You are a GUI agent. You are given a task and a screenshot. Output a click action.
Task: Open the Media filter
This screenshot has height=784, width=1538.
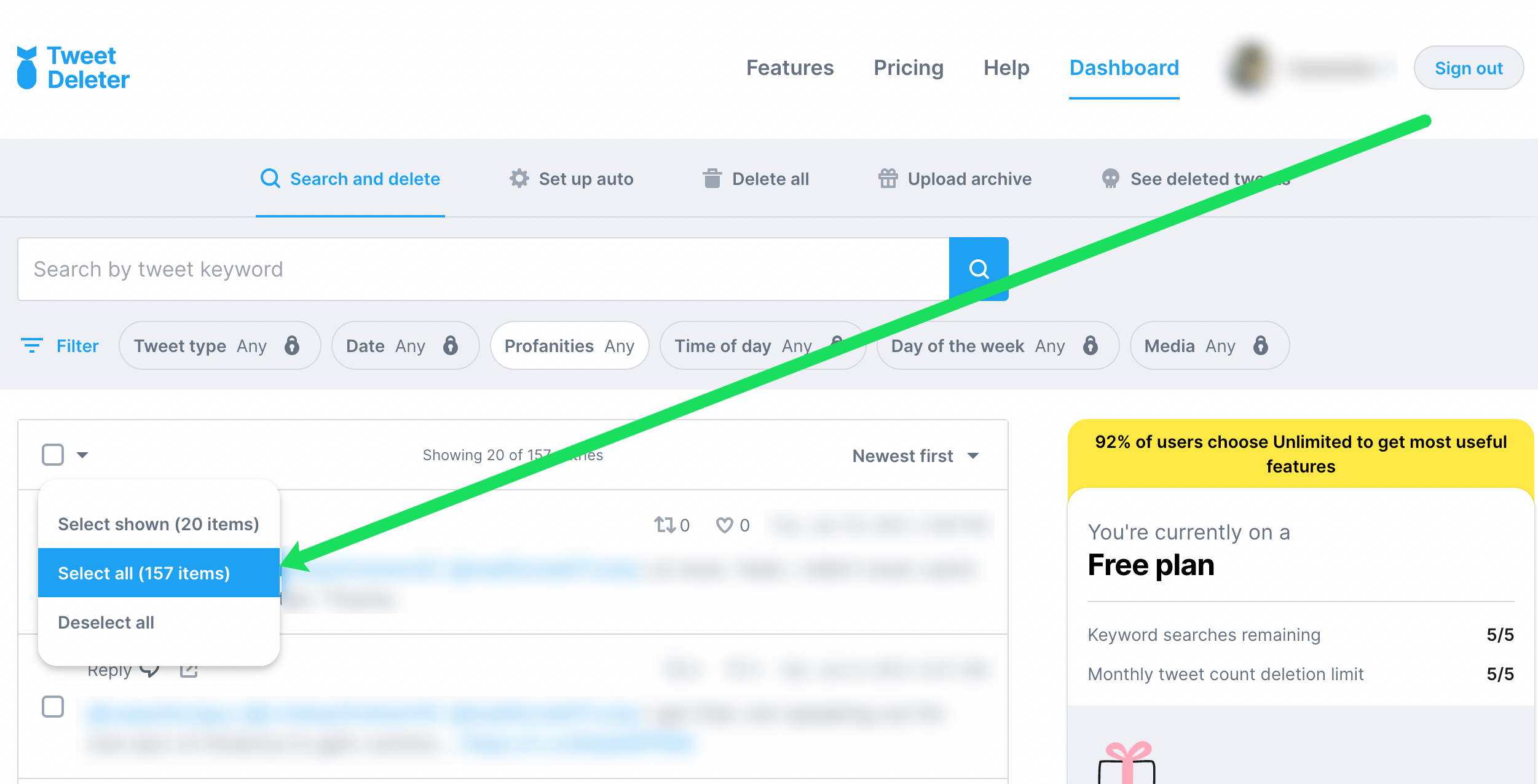click(x=1210, y=345)
